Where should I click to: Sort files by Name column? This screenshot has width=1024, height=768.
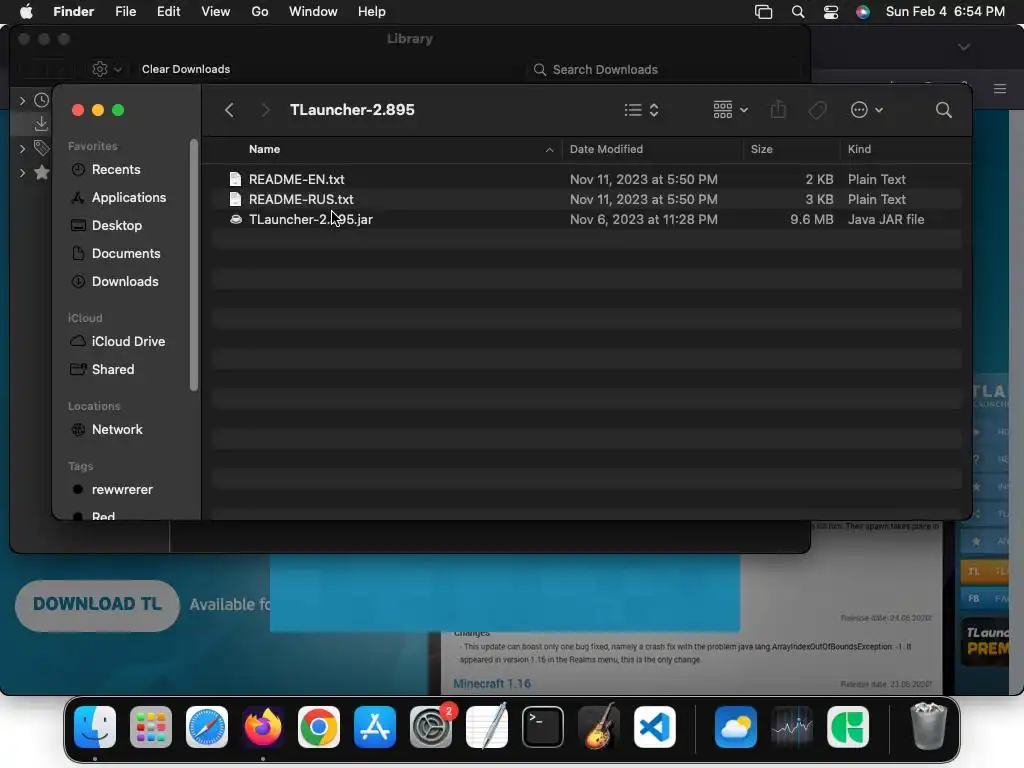tap(264, 149)
